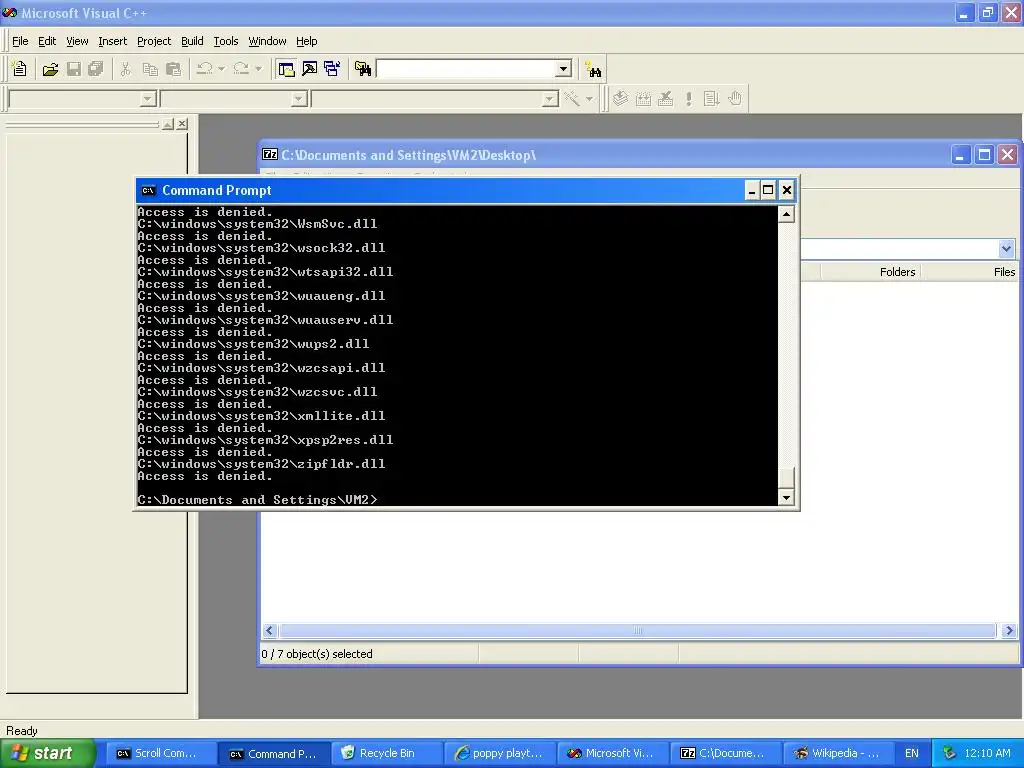
Task: Close the docked Workspace pane
Action: (x=182, y=124)
